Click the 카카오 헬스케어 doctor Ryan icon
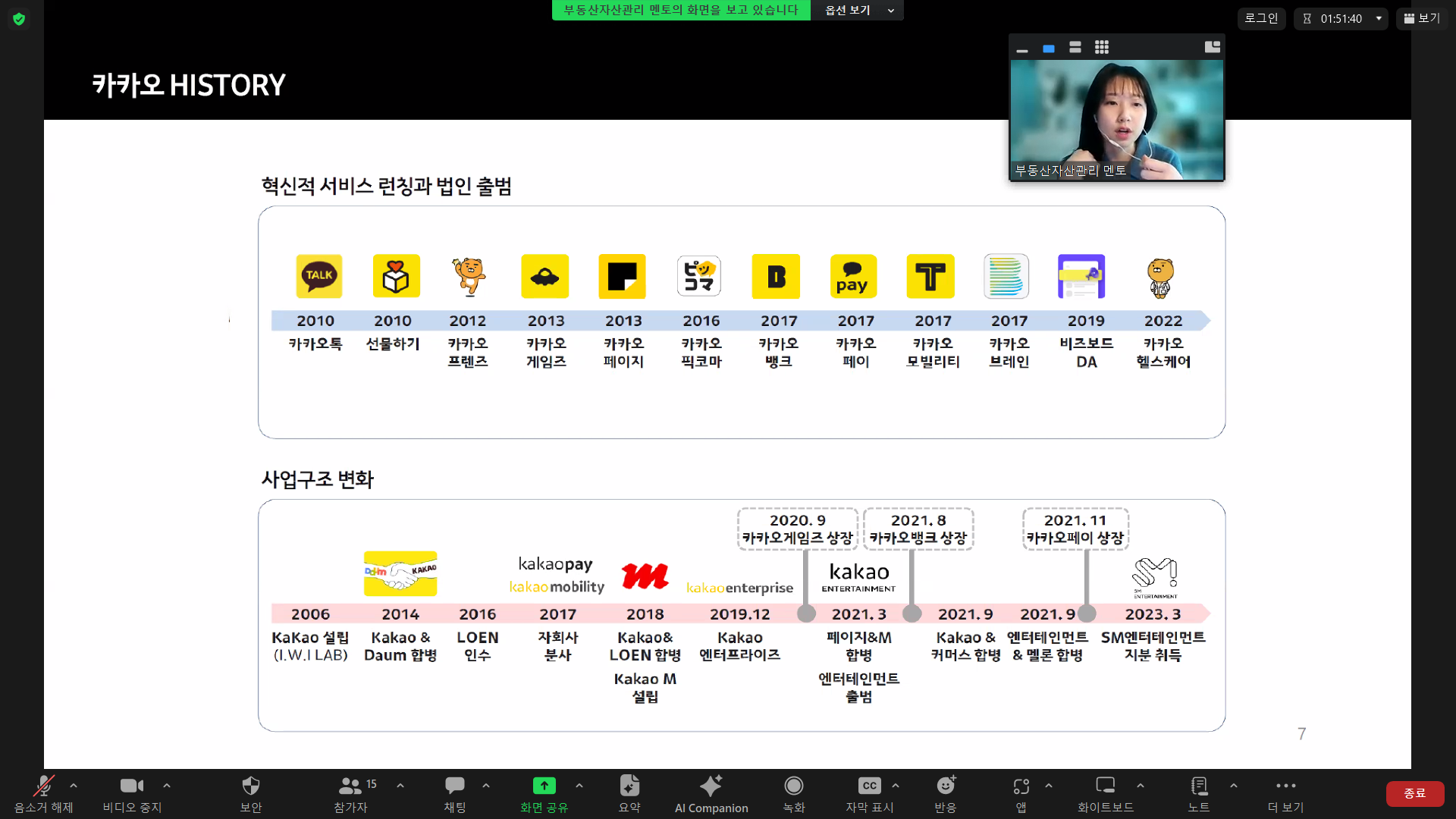1456x819 pixels. tap(1160, 278)
